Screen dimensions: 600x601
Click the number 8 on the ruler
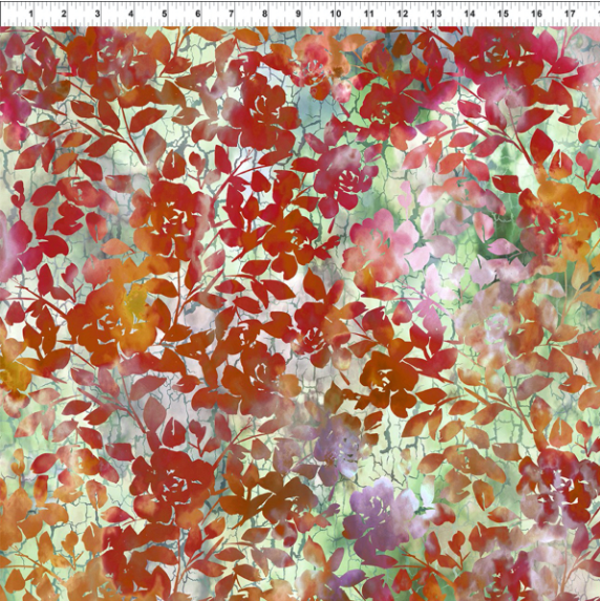coord(265,14)
